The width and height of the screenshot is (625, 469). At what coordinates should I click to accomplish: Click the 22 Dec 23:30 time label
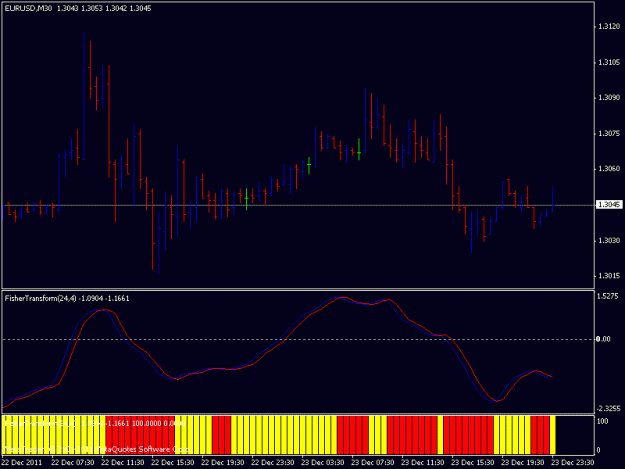coord(273,462)
